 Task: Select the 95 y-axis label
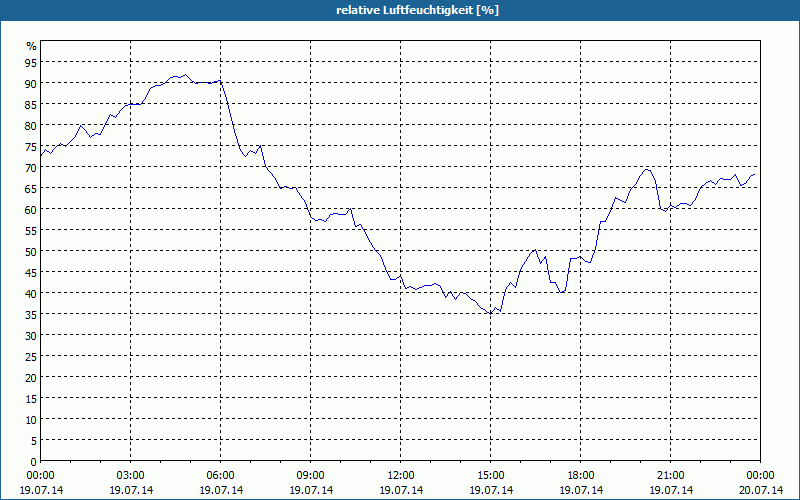point(31,62)
